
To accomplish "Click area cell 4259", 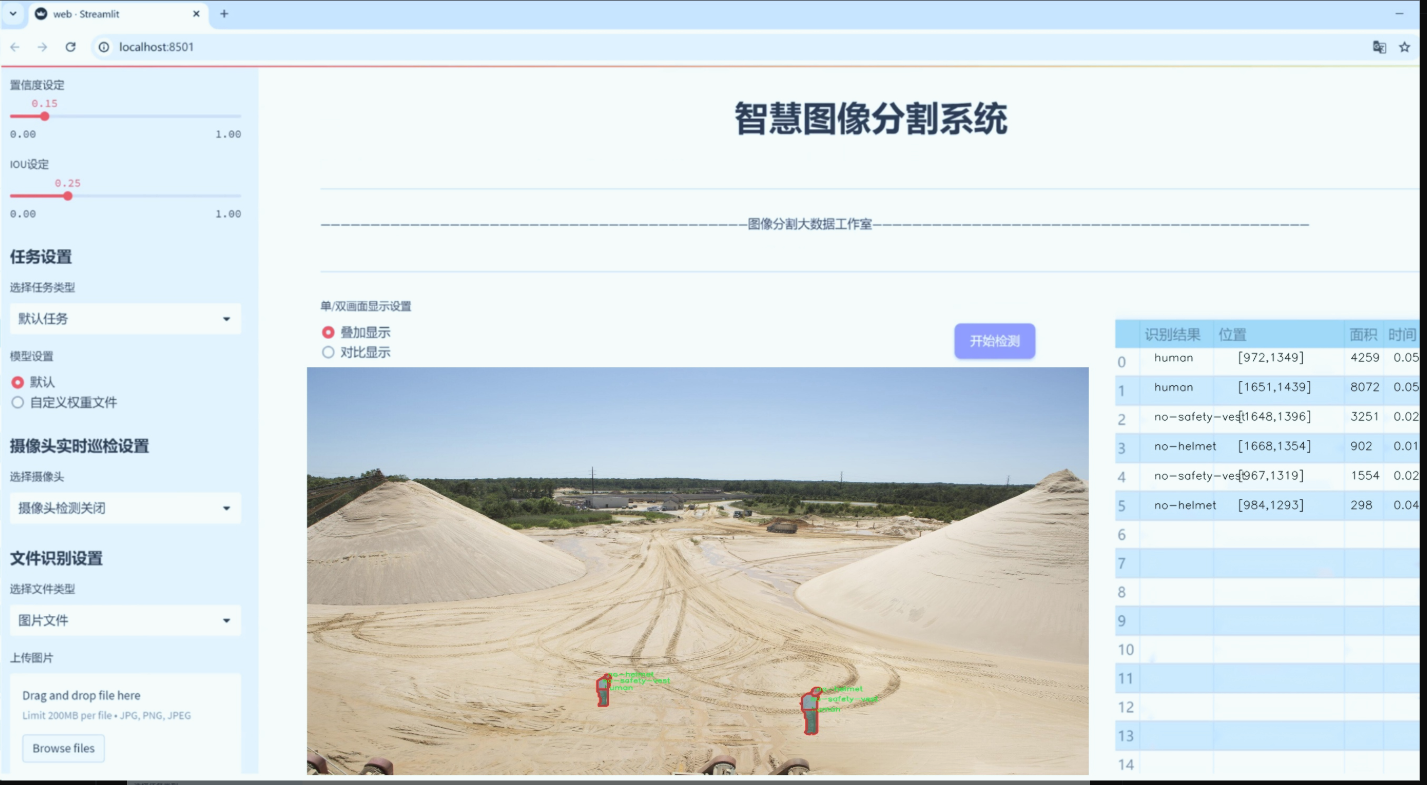I will point(1364,358).
